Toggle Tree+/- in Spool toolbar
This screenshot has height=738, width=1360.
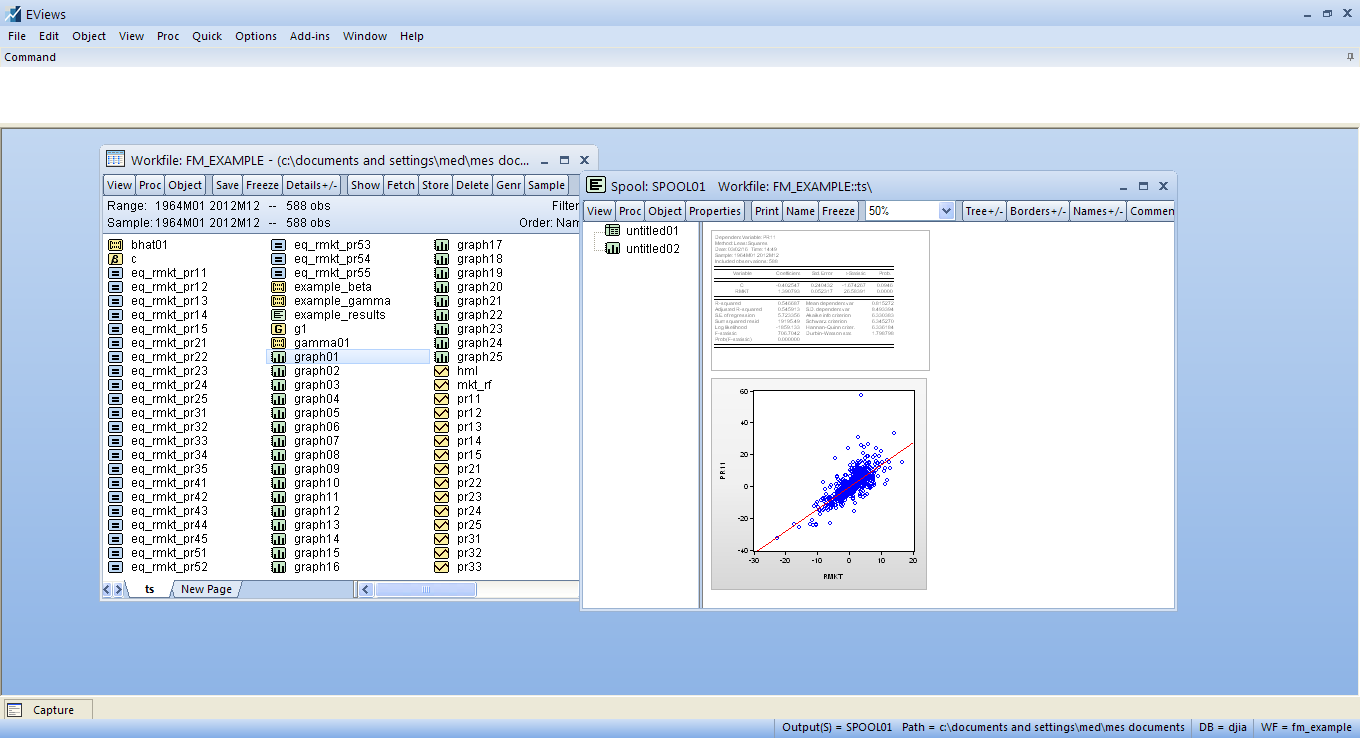coord(984,211)
